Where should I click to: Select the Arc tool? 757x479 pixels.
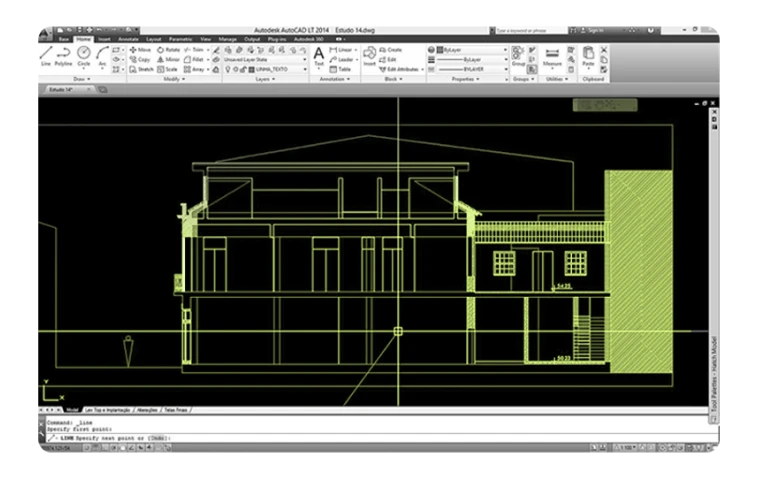pyautogui.click(x=102, y=56)
